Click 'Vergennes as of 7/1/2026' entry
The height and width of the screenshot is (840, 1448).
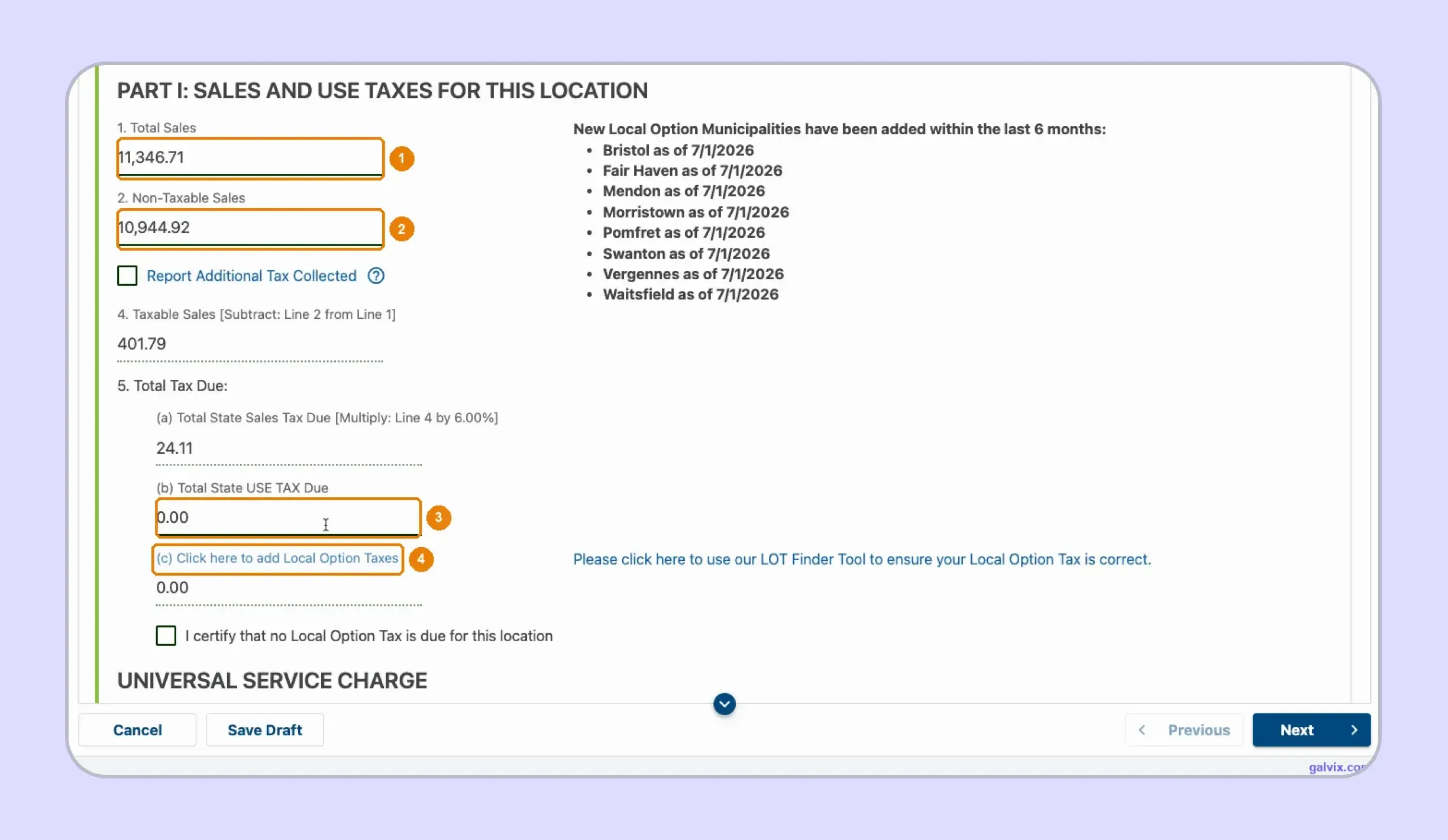(693, 274)
